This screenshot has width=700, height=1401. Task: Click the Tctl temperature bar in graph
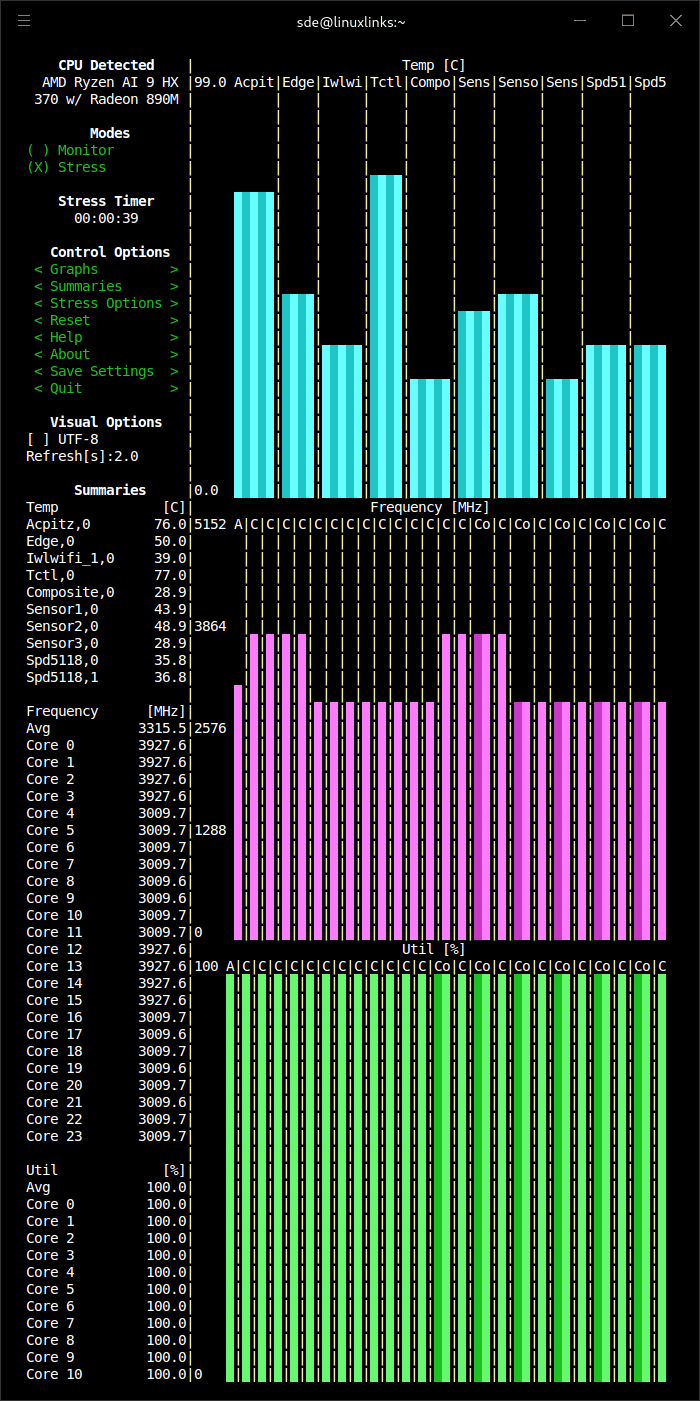point(386,336)
